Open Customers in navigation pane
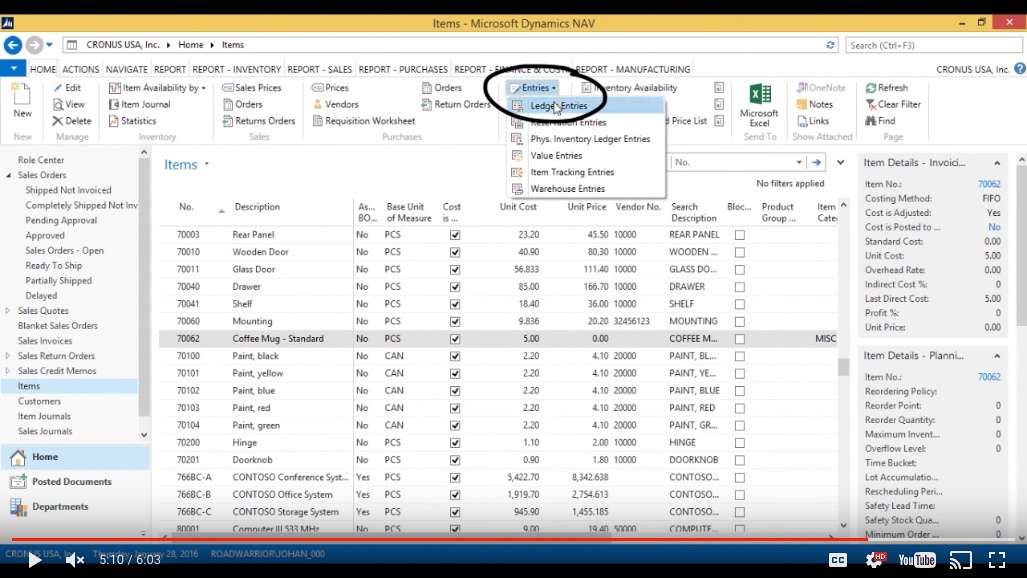The image size is (1027, 578). coord(39,401)
